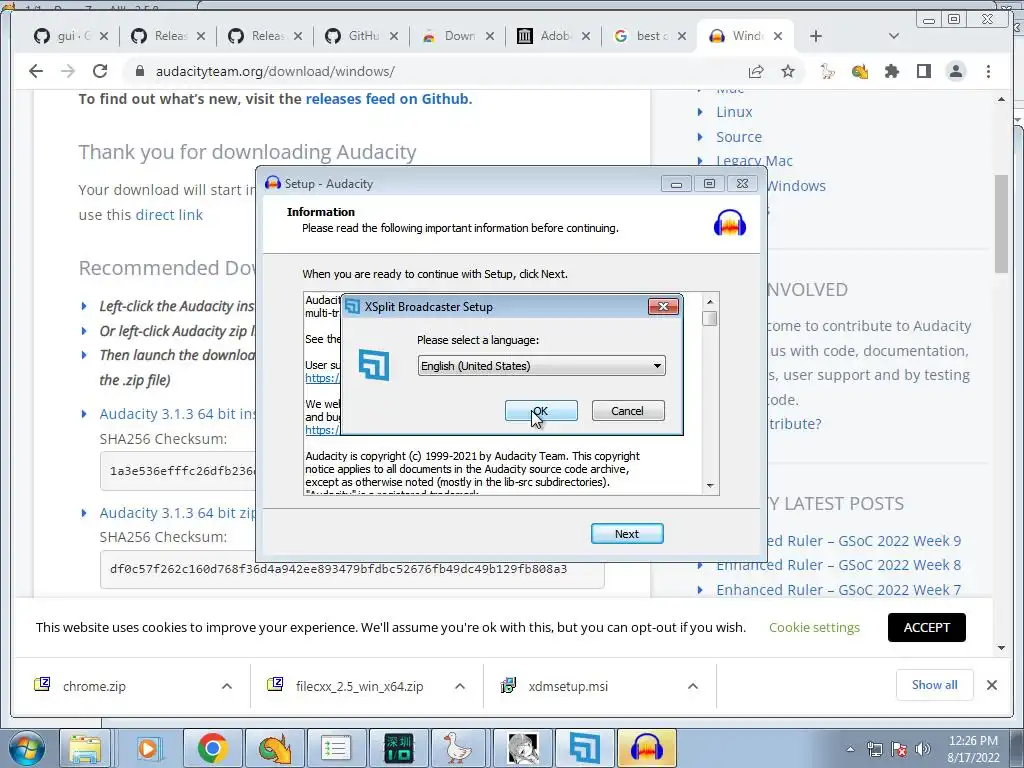Viewport: 1024px width, 768px height.
Task: Open the tab search chevron dropdown
Action: point(893,36)
